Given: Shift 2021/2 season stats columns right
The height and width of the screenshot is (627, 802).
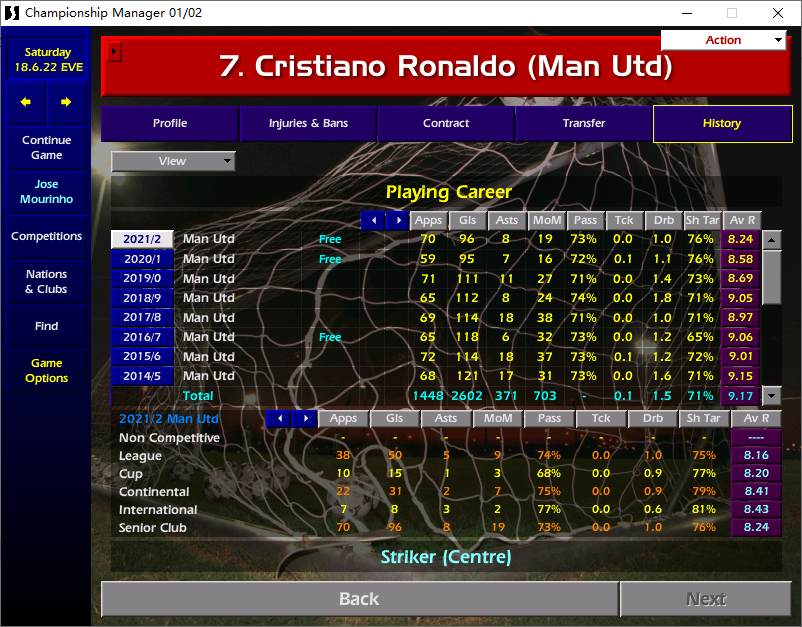Looking at the screenshot, I should pyautogui.click(x=305, y=418).
